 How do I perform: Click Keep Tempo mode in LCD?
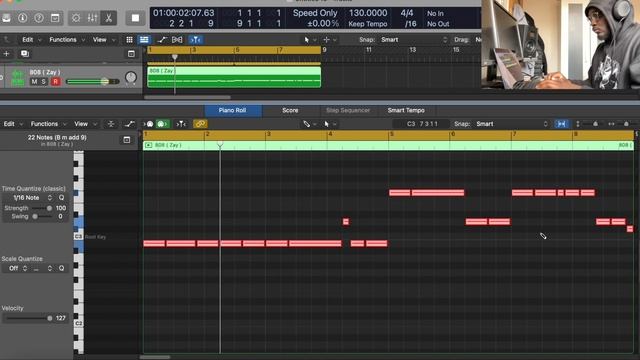[x=368, y=24]
